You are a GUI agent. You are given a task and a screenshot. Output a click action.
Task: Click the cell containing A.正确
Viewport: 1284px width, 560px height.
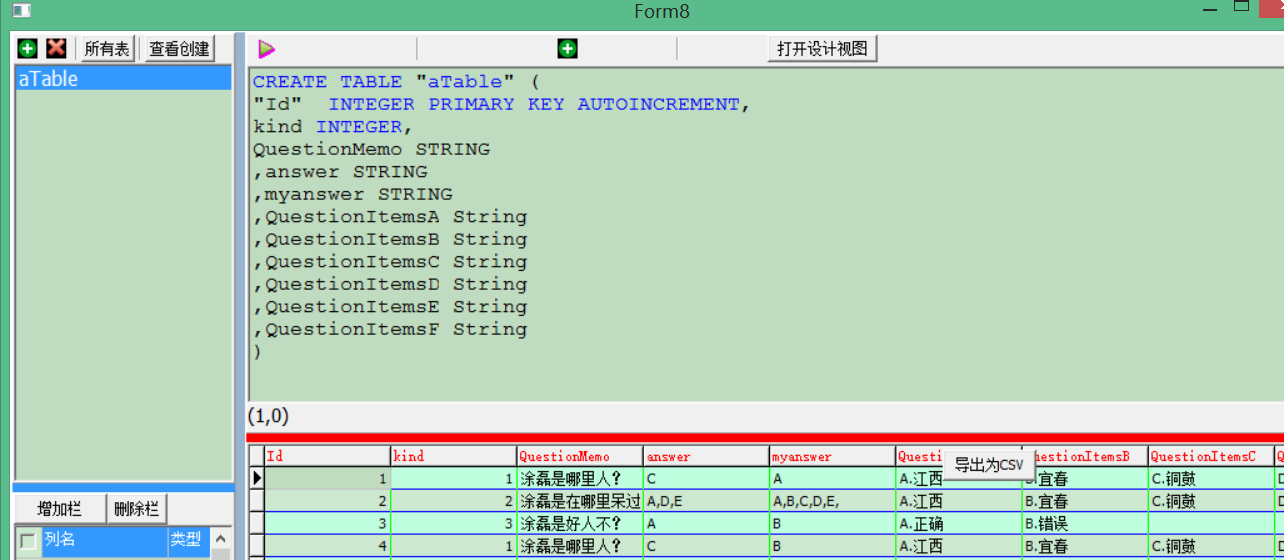[958, 523]
